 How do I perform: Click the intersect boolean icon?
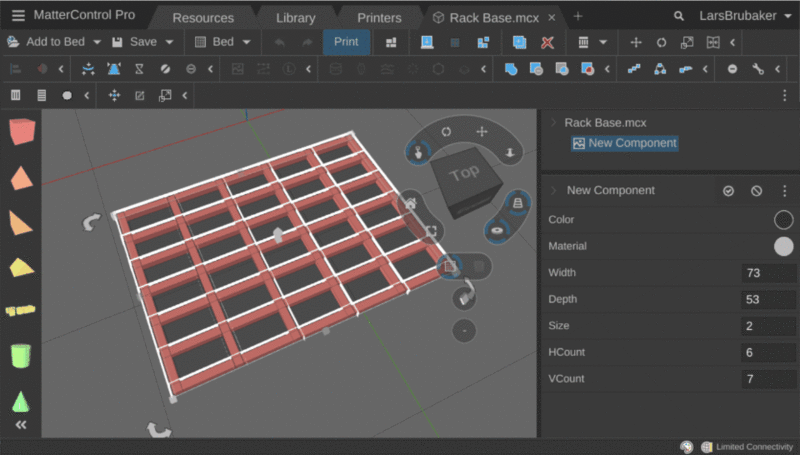562,69
